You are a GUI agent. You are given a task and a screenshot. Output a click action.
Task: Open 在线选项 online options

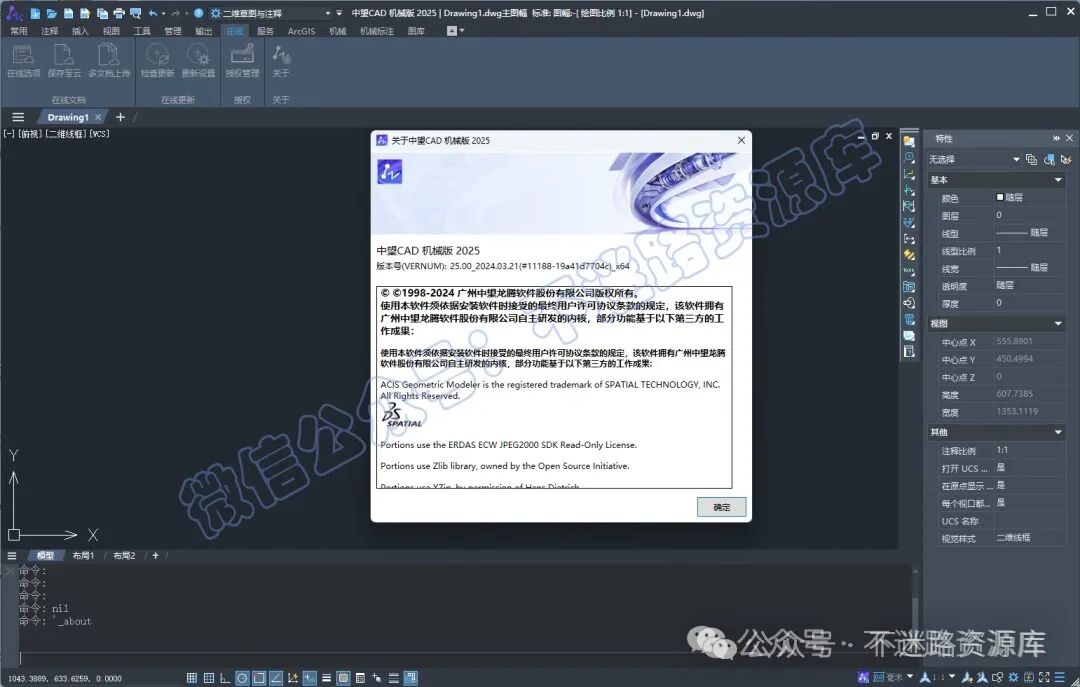click(23, 61)
